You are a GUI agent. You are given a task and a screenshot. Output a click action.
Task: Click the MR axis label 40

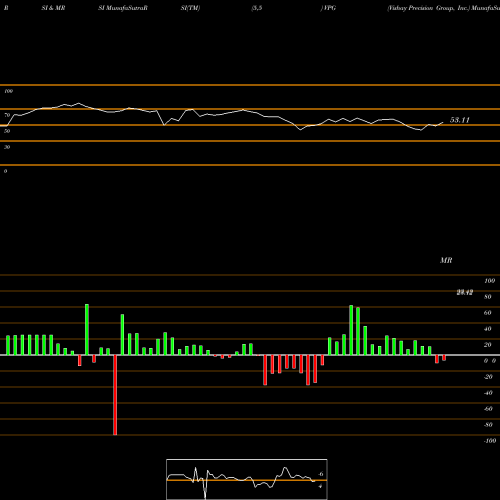(x=488, y=329)
